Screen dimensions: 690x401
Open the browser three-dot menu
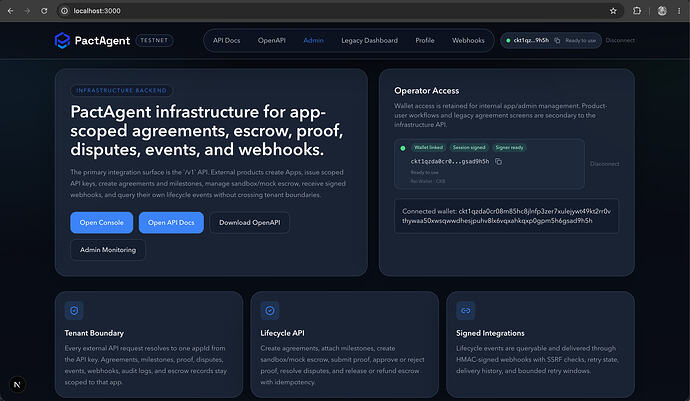(x=679, y=11)
